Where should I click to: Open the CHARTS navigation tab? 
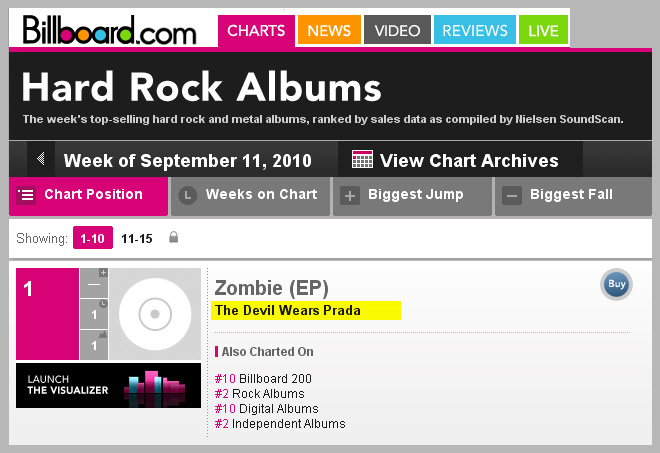click(256, 30)
